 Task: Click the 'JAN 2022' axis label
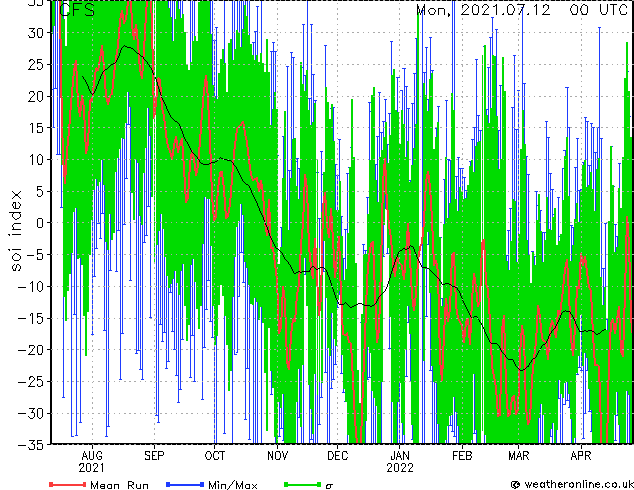pos(400,461)
